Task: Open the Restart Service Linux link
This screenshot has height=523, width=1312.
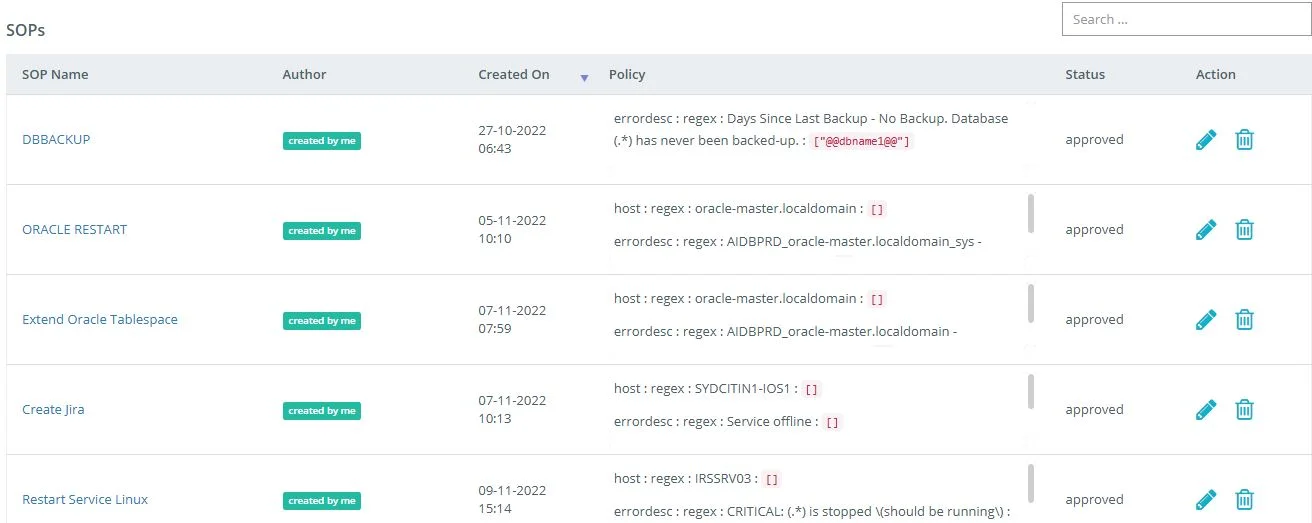Action: click(x=85, y=499)
